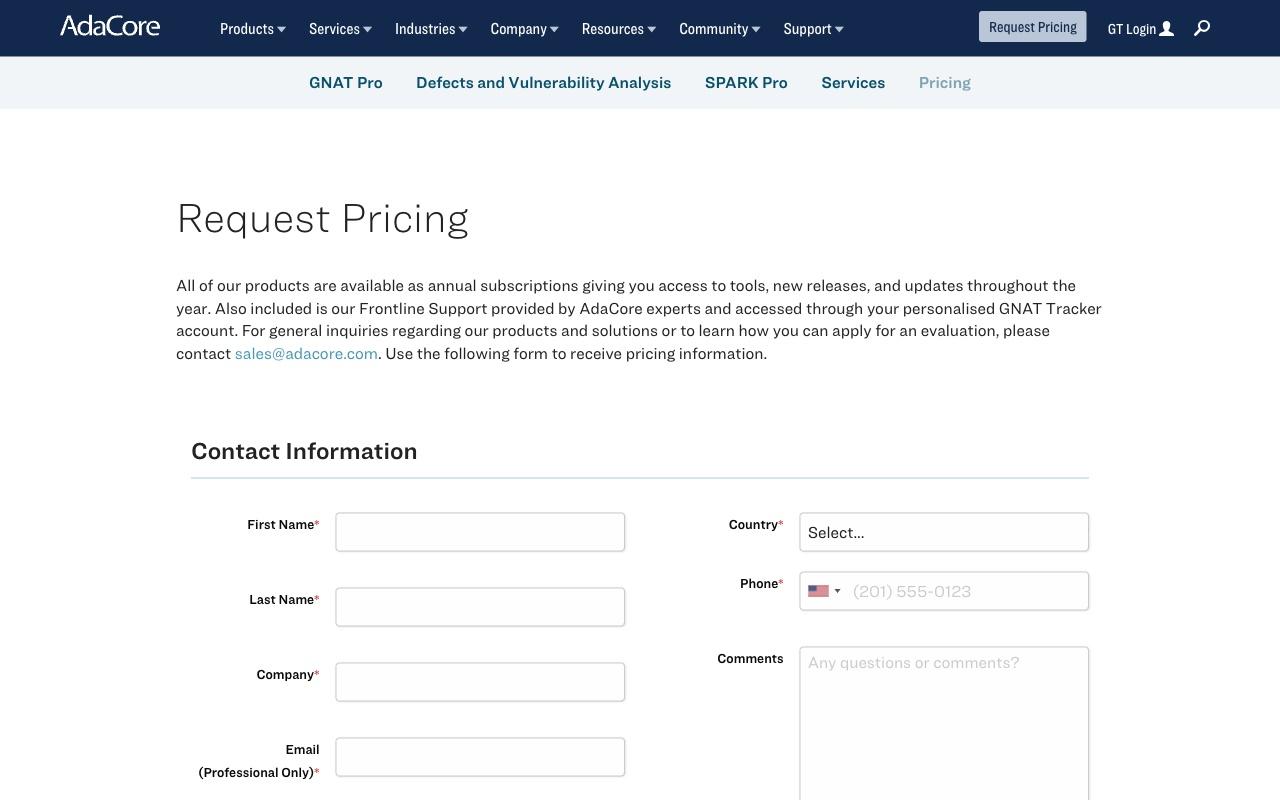Viewport: 1280px width, 800px height.
Task: Expand the Services dropdown in top nav
Action: coord(340,29)
